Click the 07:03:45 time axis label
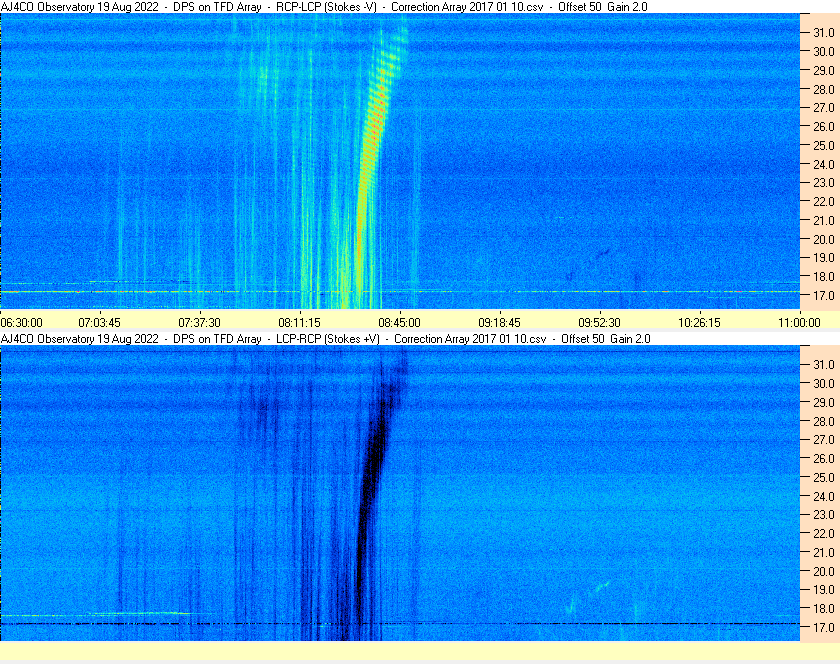The image size is (840, 664). click(x=100, y=323)
